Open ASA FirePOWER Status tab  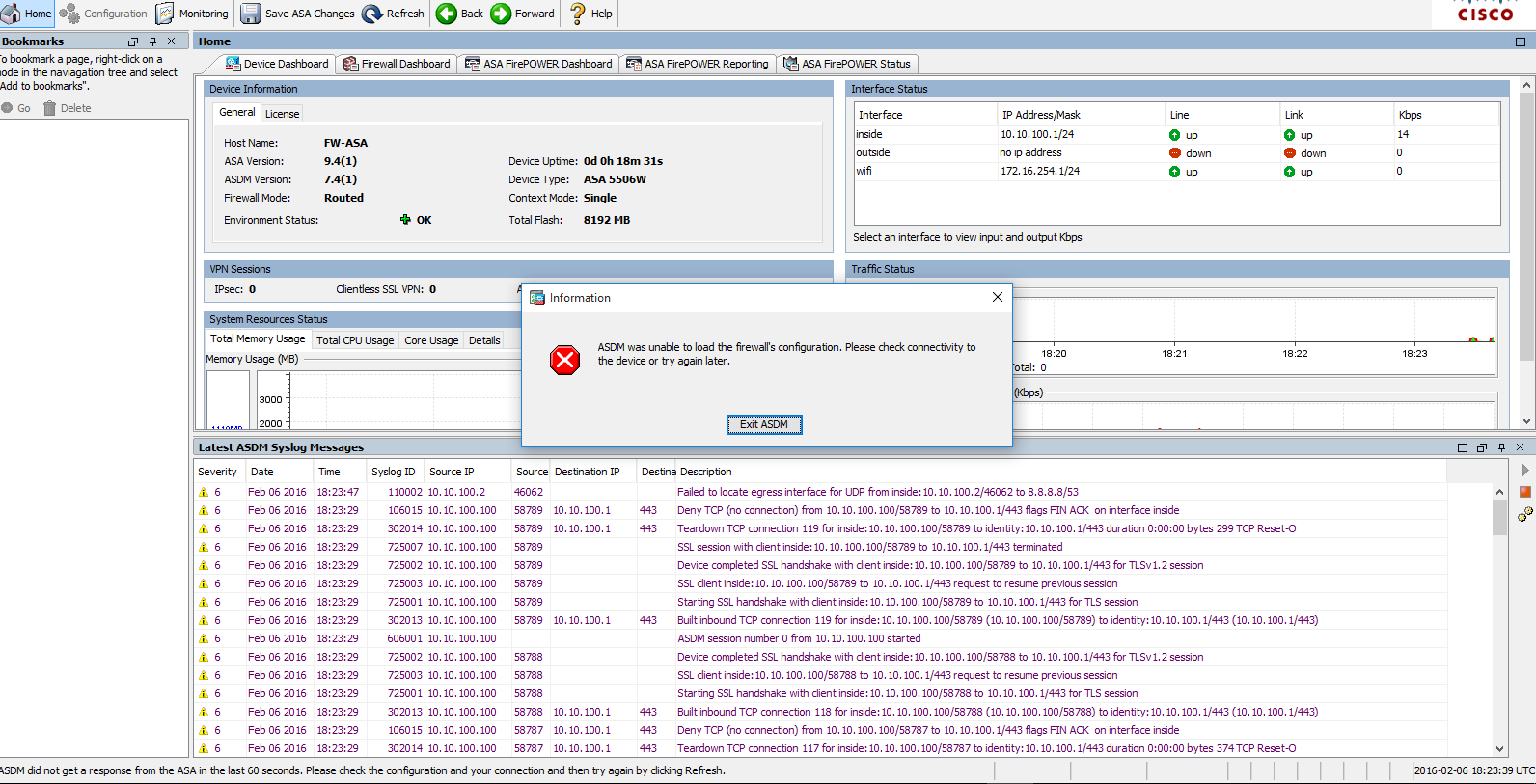847,64
